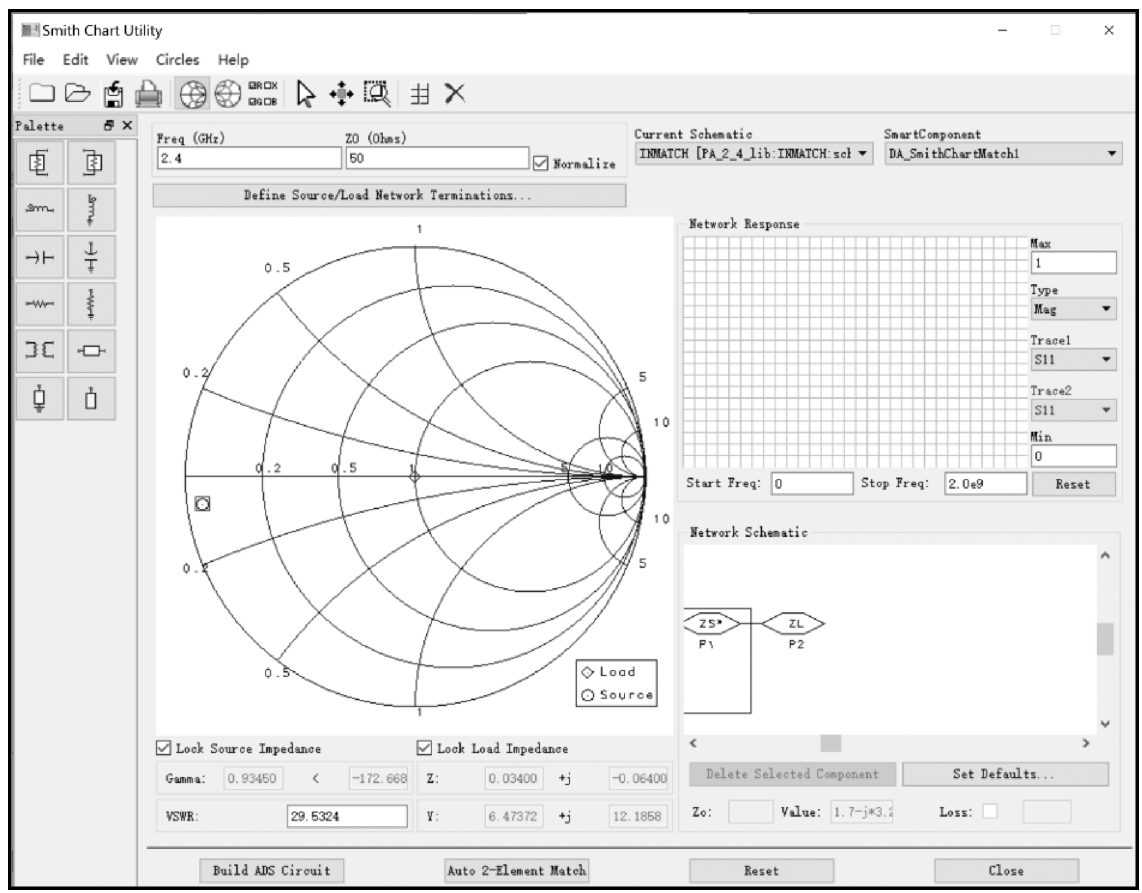The image size is (1142, 893).
Task: Click Auto 2-Element Match button
Action: tap(516, 870)
